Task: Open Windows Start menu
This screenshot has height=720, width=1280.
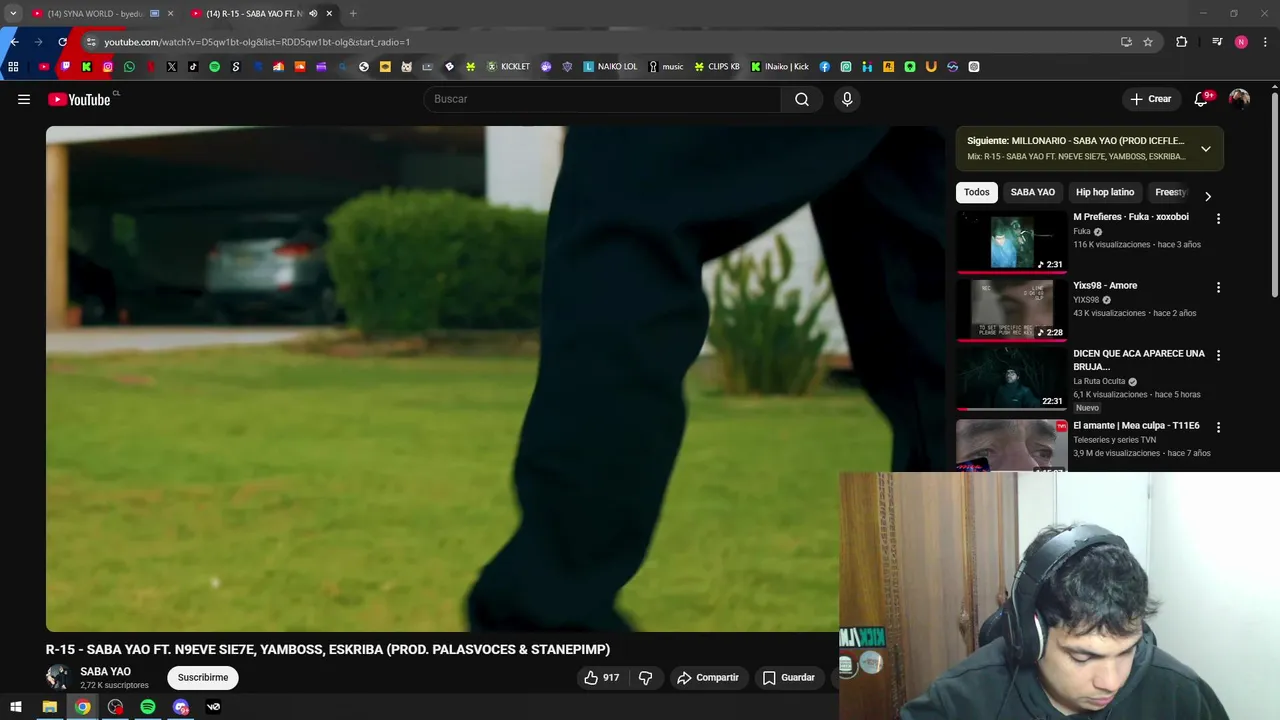Action: coord(15,707)
